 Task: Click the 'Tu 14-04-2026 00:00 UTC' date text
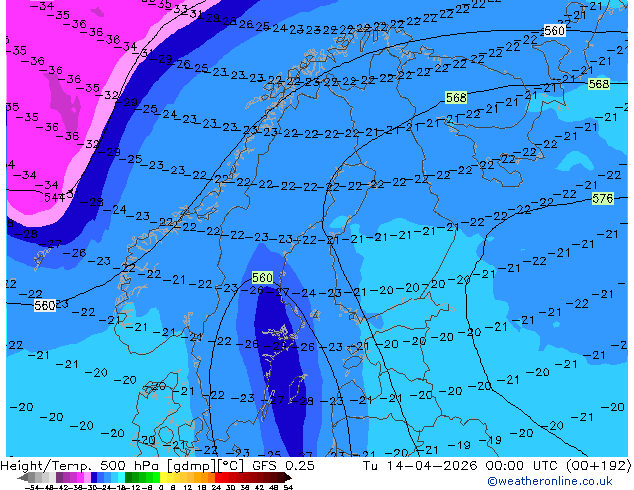click(x=461, y=465)
